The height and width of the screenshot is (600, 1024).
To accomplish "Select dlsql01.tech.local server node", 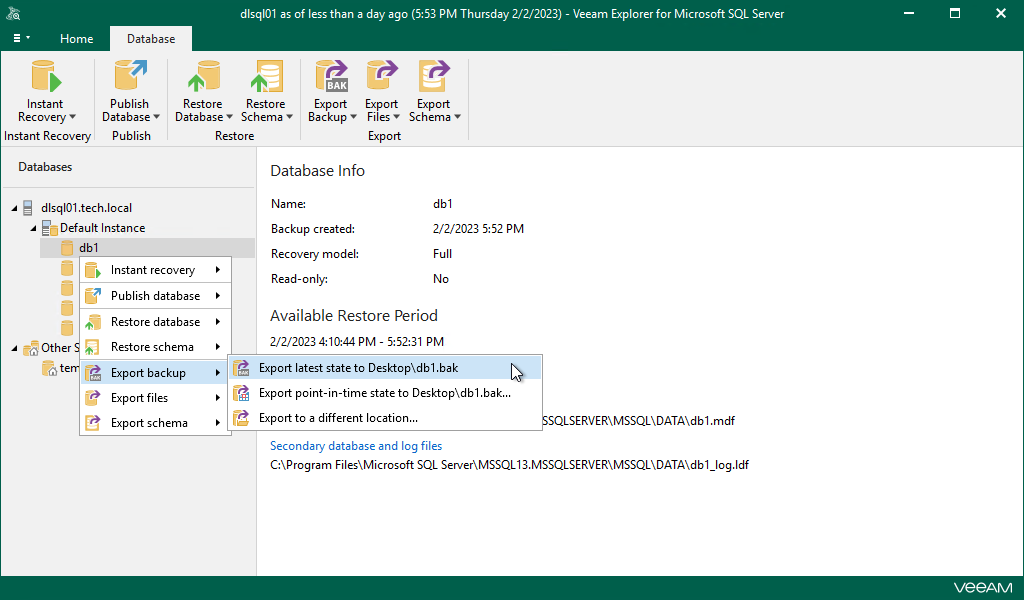I will 86,208.
